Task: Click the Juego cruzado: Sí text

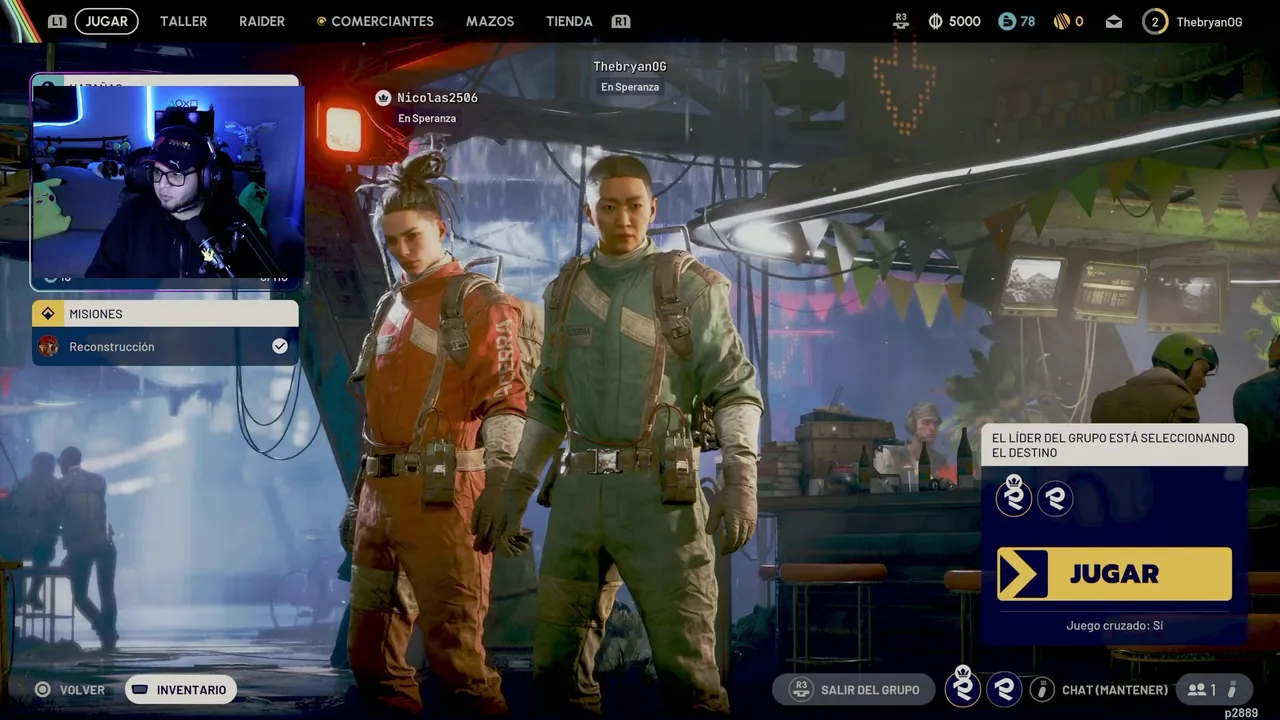Action: coord(1114,626)
